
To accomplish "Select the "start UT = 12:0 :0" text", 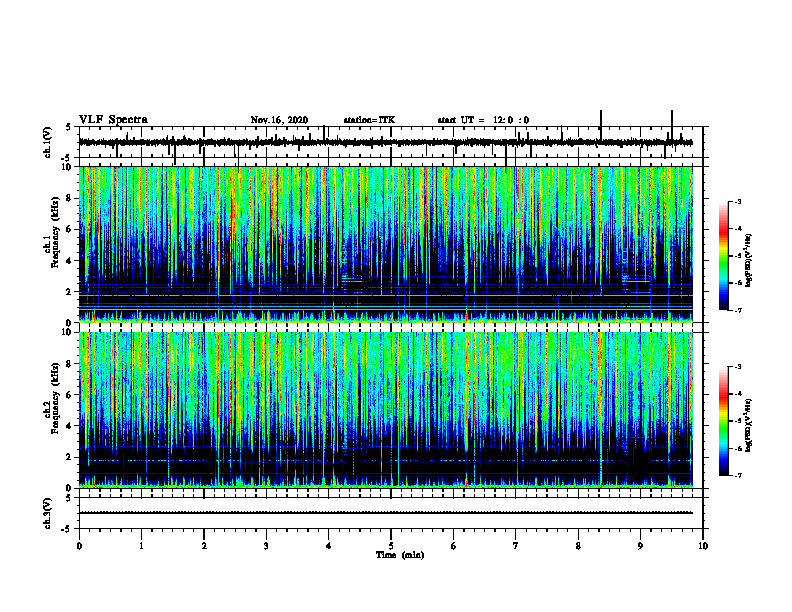I will 483,120.
